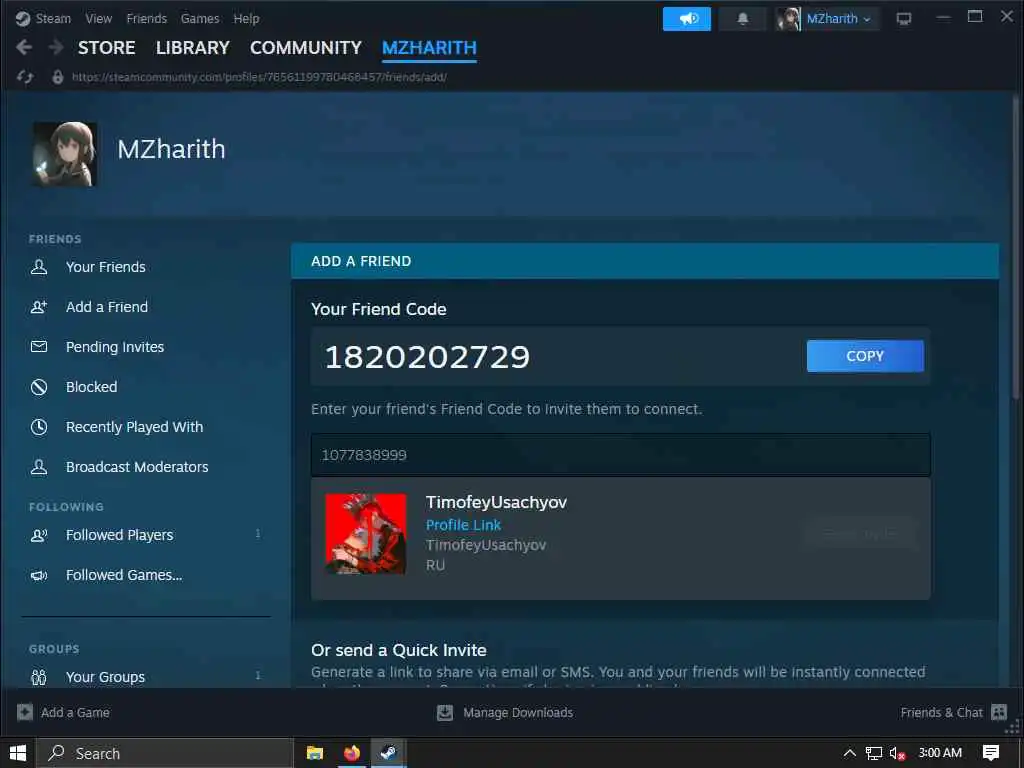Open Followed Players
This screenshot has height=768, width=1024.
(x=120, y=535)
